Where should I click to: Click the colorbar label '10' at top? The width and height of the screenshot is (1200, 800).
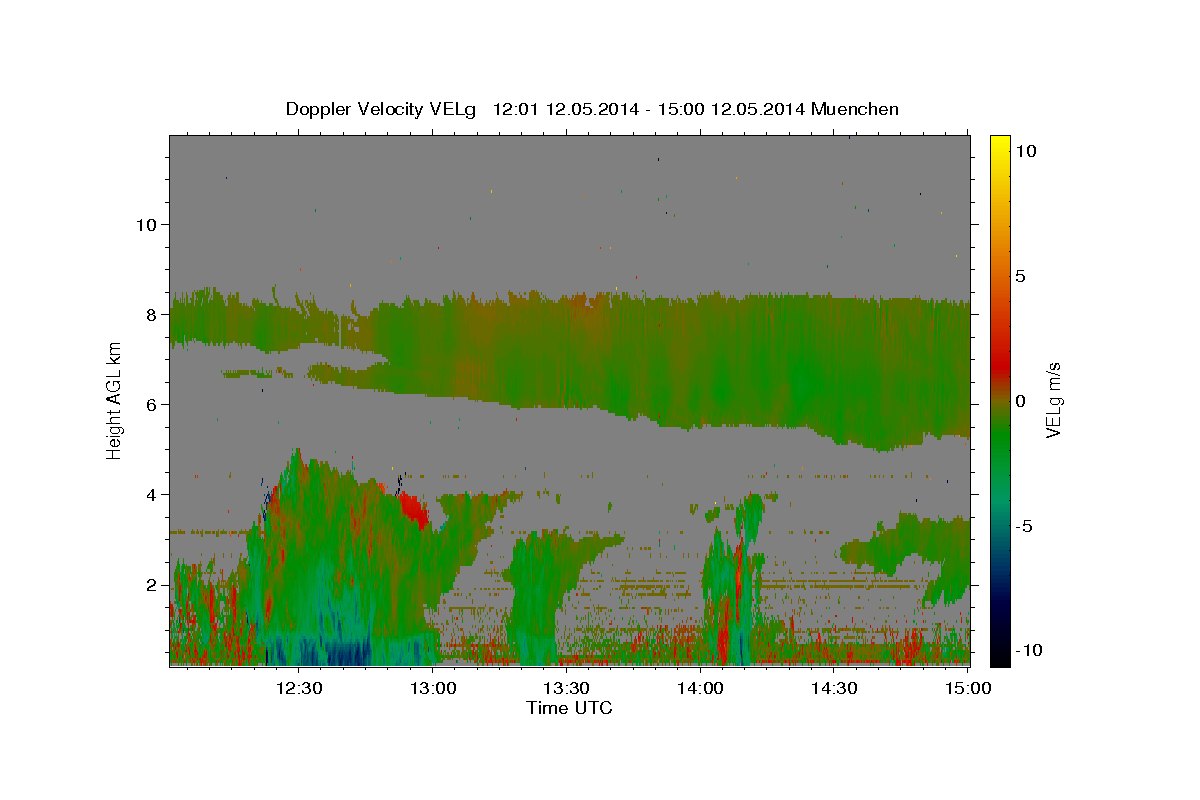(1027, 150)
